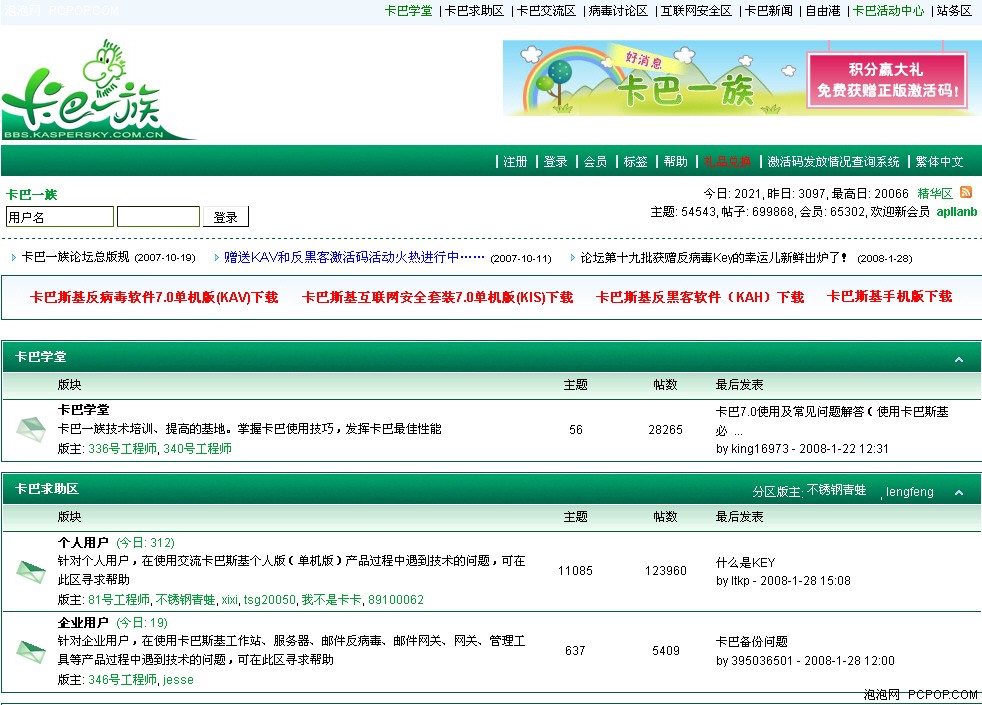Open moderator 我不是卡卡 profile
The image size is (982, 705).
click(331, 600)
